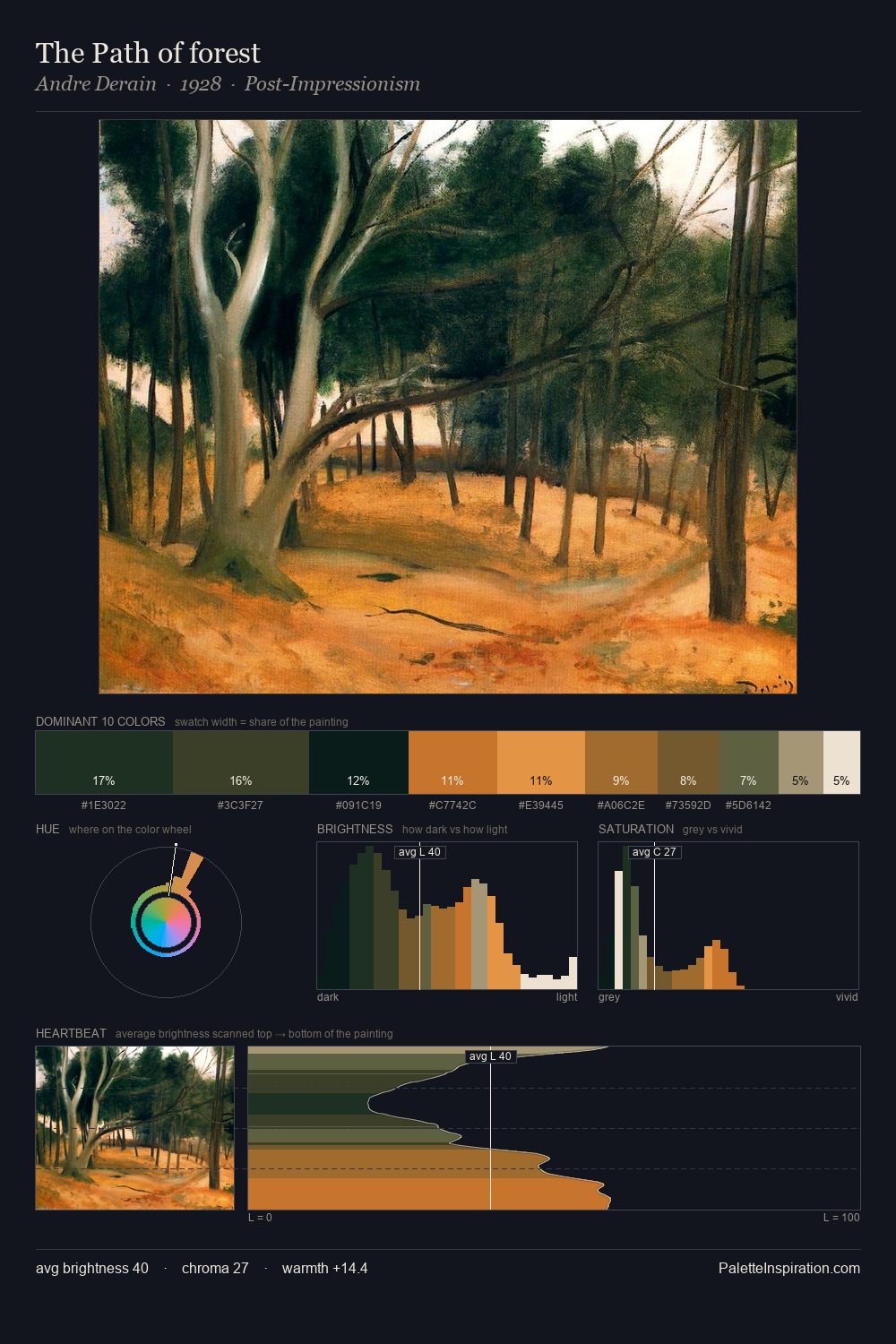
Task: Click the 9% brown color swatch
Action: [x=621, y=762]
